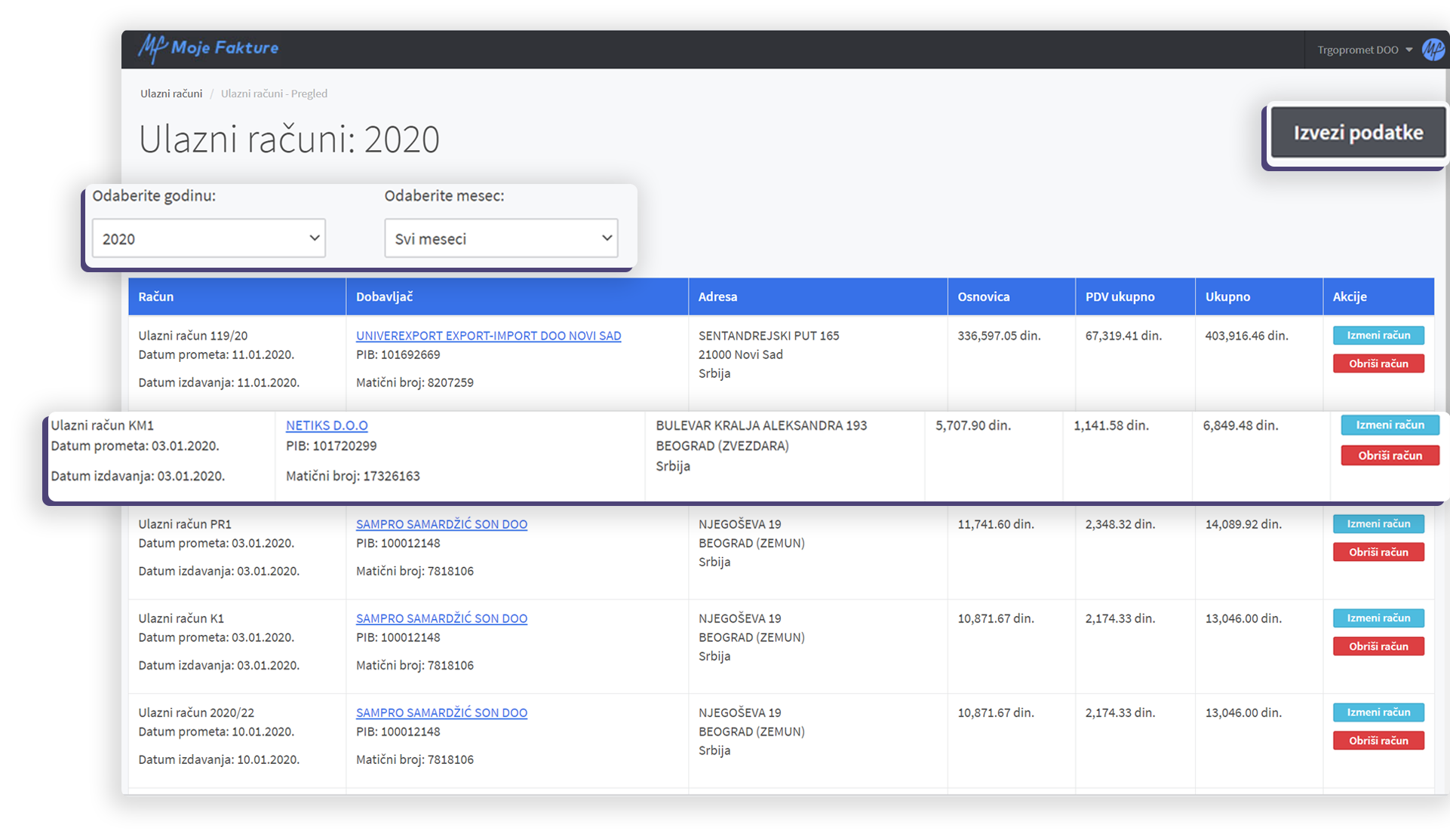Delete invoice PR1 with Obriši račun
This screenshot has height=840, width=1450.
coord(1378,552)
